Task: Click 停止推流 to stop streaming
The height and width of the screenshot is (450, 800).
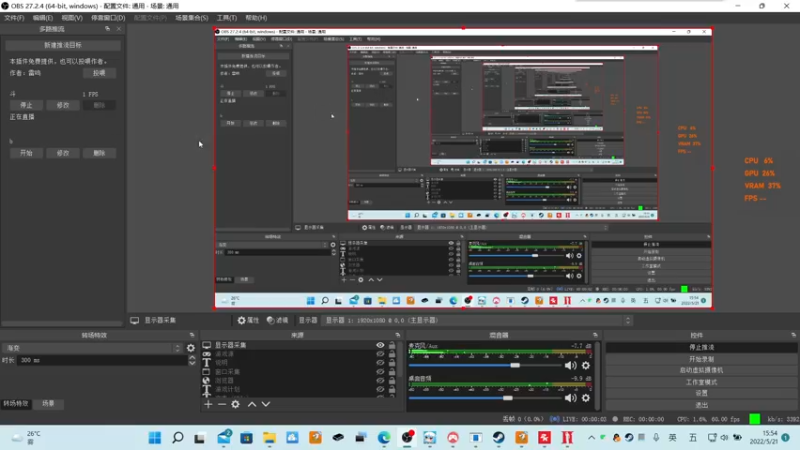Action: (x=702, y=347)
